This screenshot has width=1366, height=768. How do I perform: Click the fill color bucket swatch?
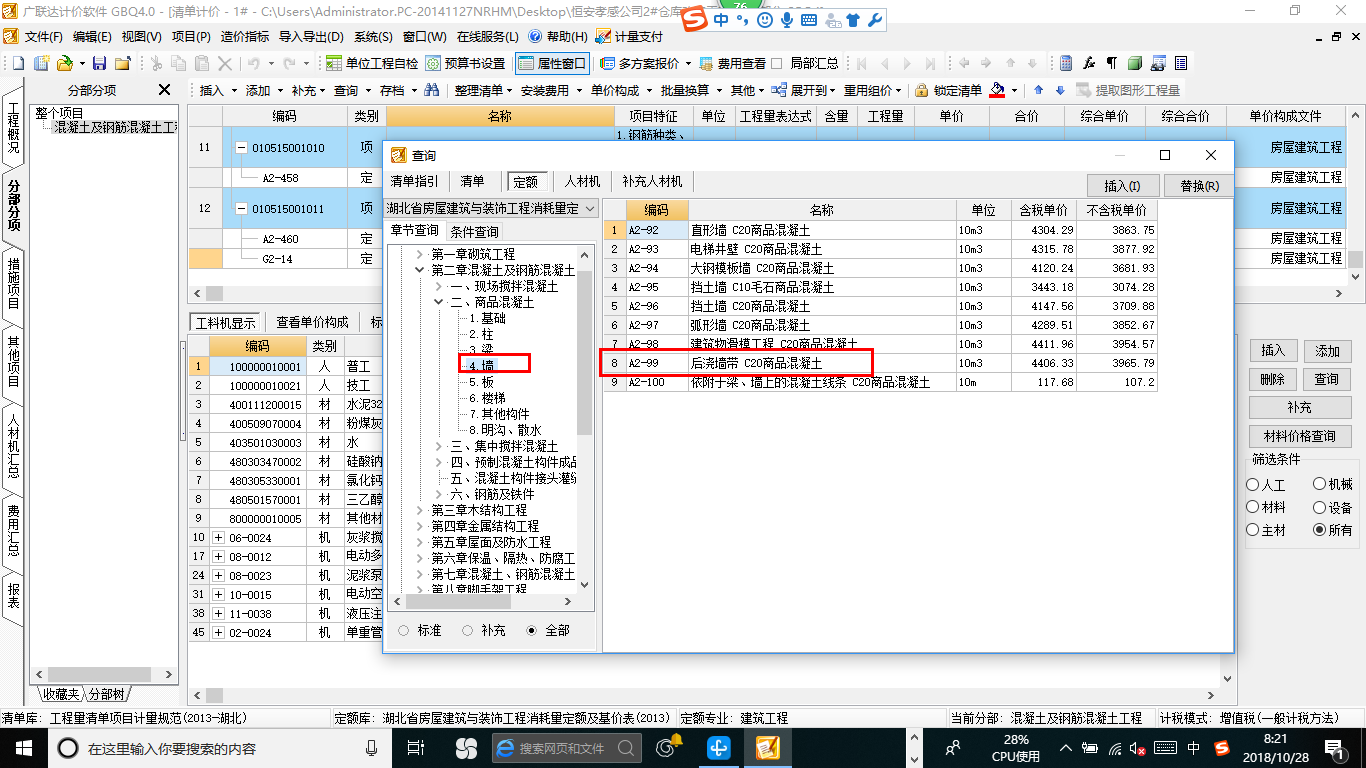click(x=997, y=90)
